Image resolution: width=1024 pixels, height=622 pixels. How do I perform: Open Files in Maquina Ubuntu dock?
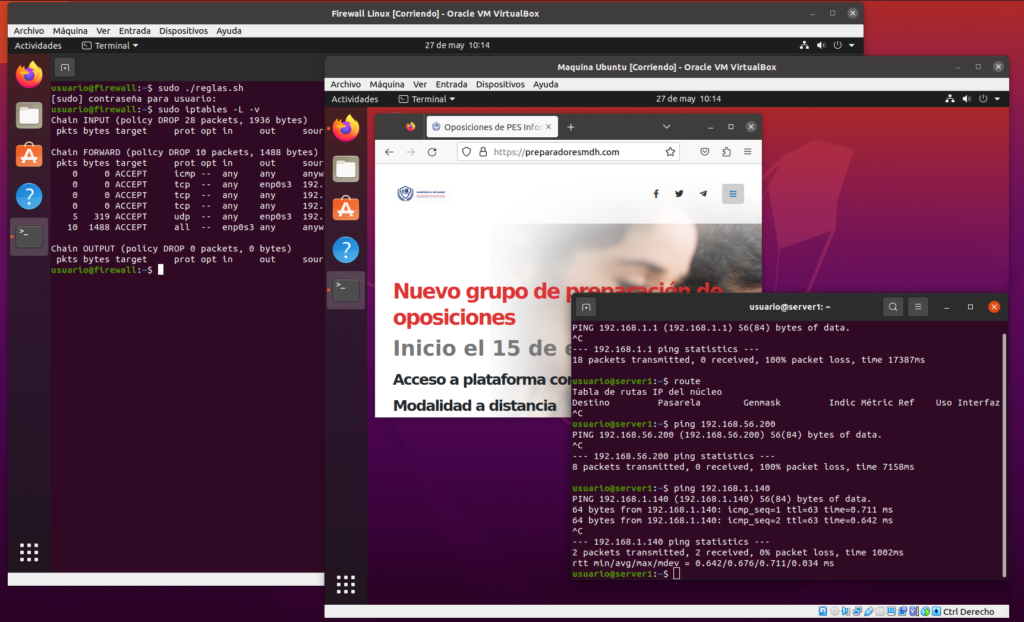click(345, 169)
